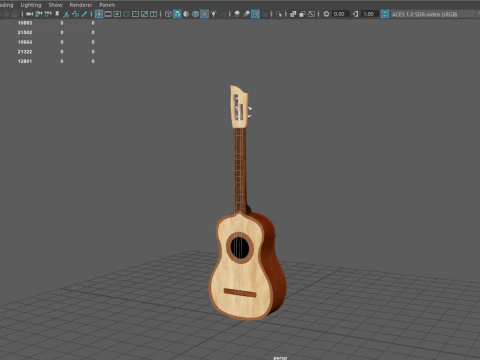
Task: Toggle 2D Pan/Zoom icon
Action: pos(76,14)
